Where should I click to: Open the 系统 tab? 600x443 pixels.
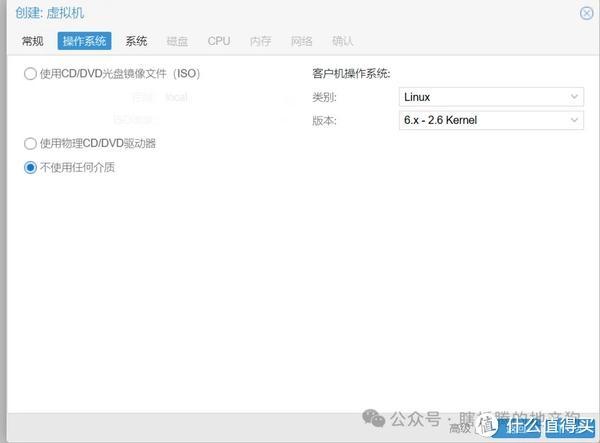coord(137,41)
